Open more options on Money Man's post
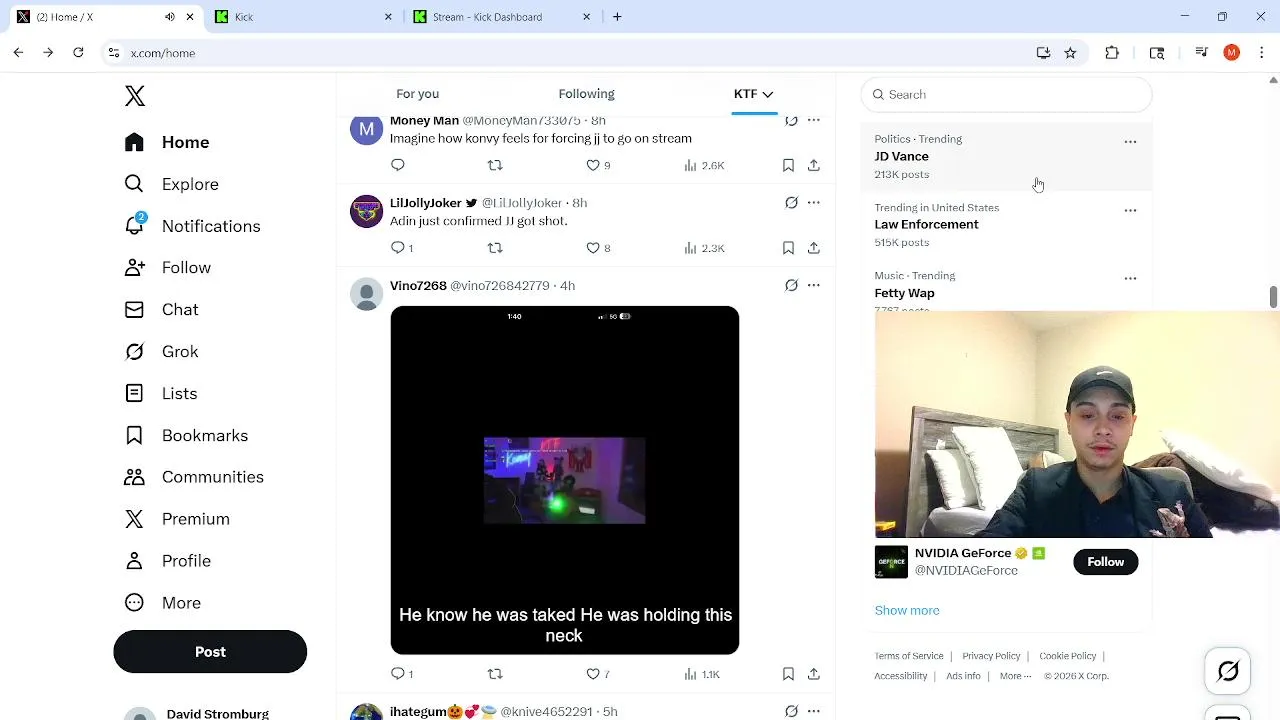The width and height of the screenshot is (1280, 720). [814, 120]
